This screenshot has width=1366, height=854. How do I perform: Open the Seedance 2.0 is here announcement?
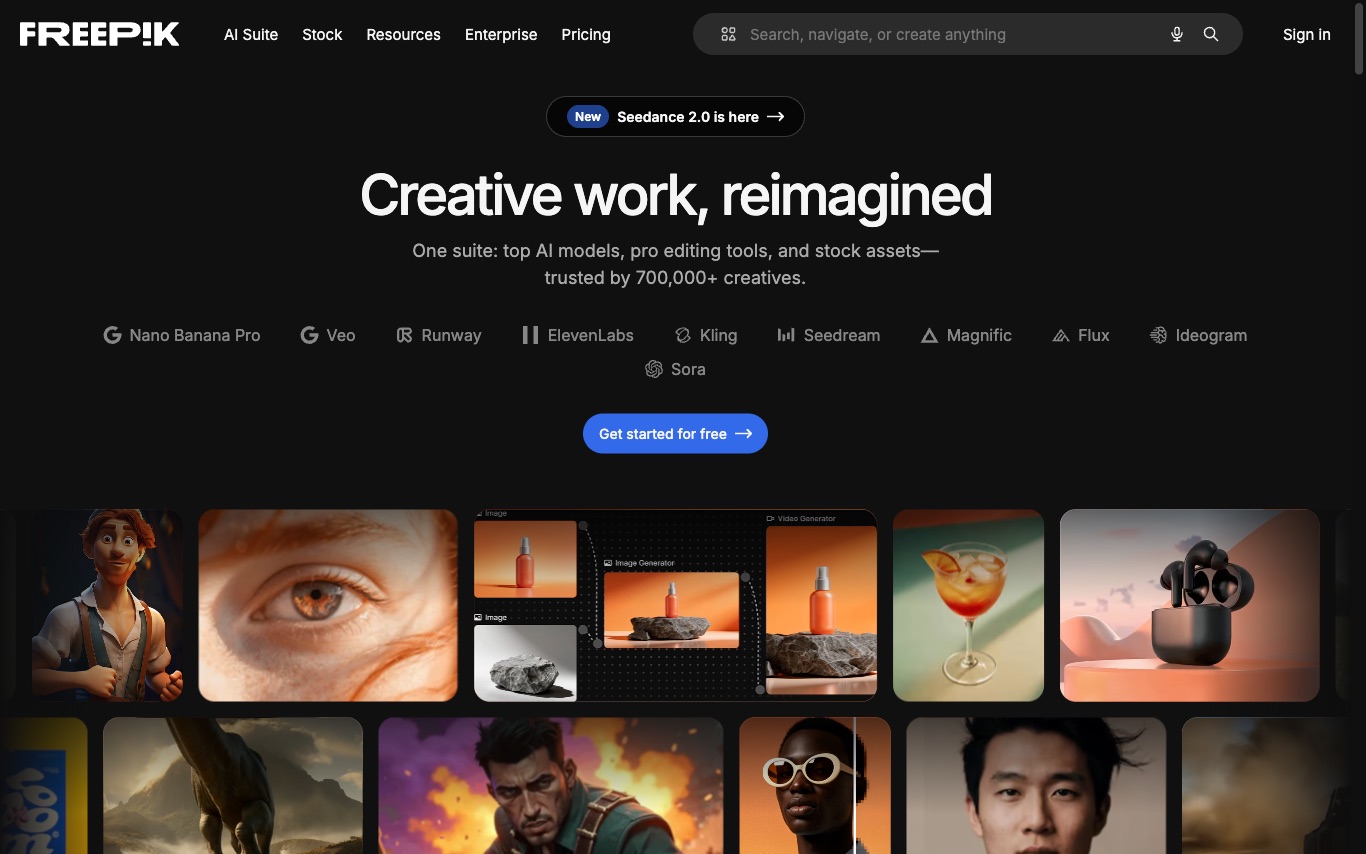click(x=675, y=117)
